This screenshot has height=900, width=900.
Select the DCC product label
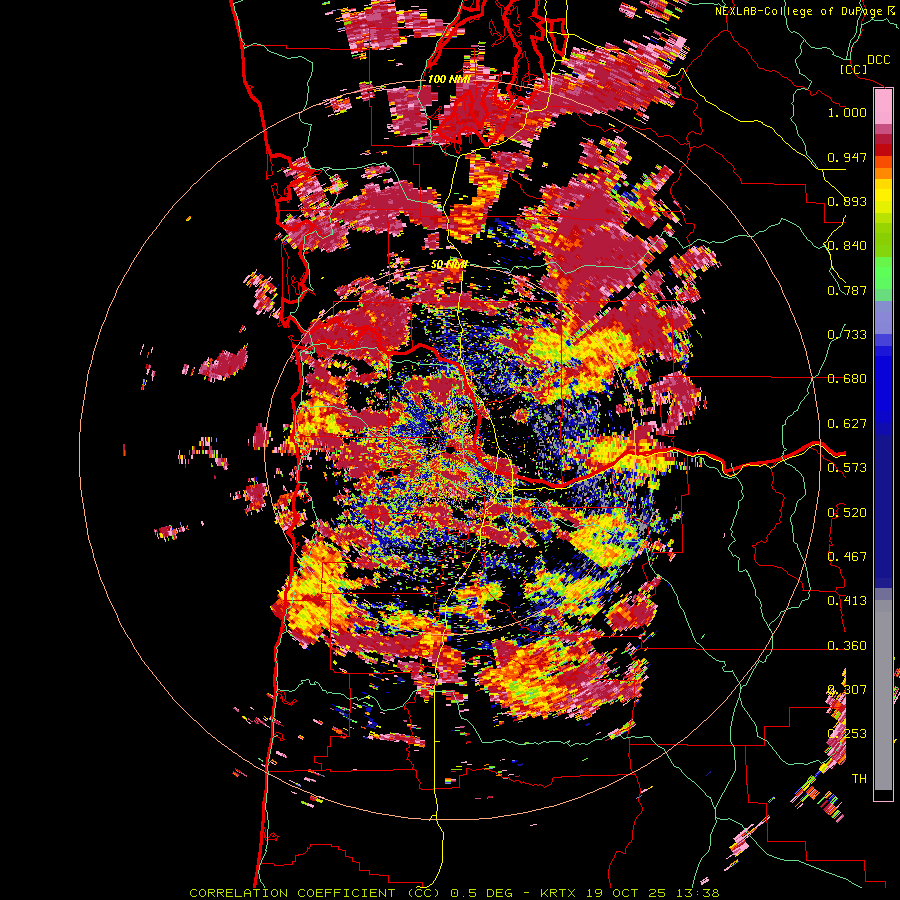pos(878,59)
